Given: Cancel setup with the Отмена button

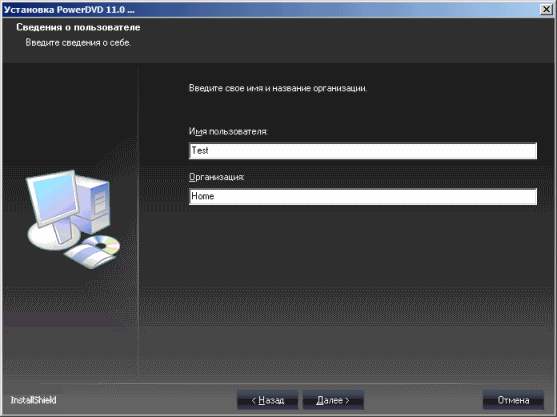Looking at the screenshot, I should pos(513,400).
